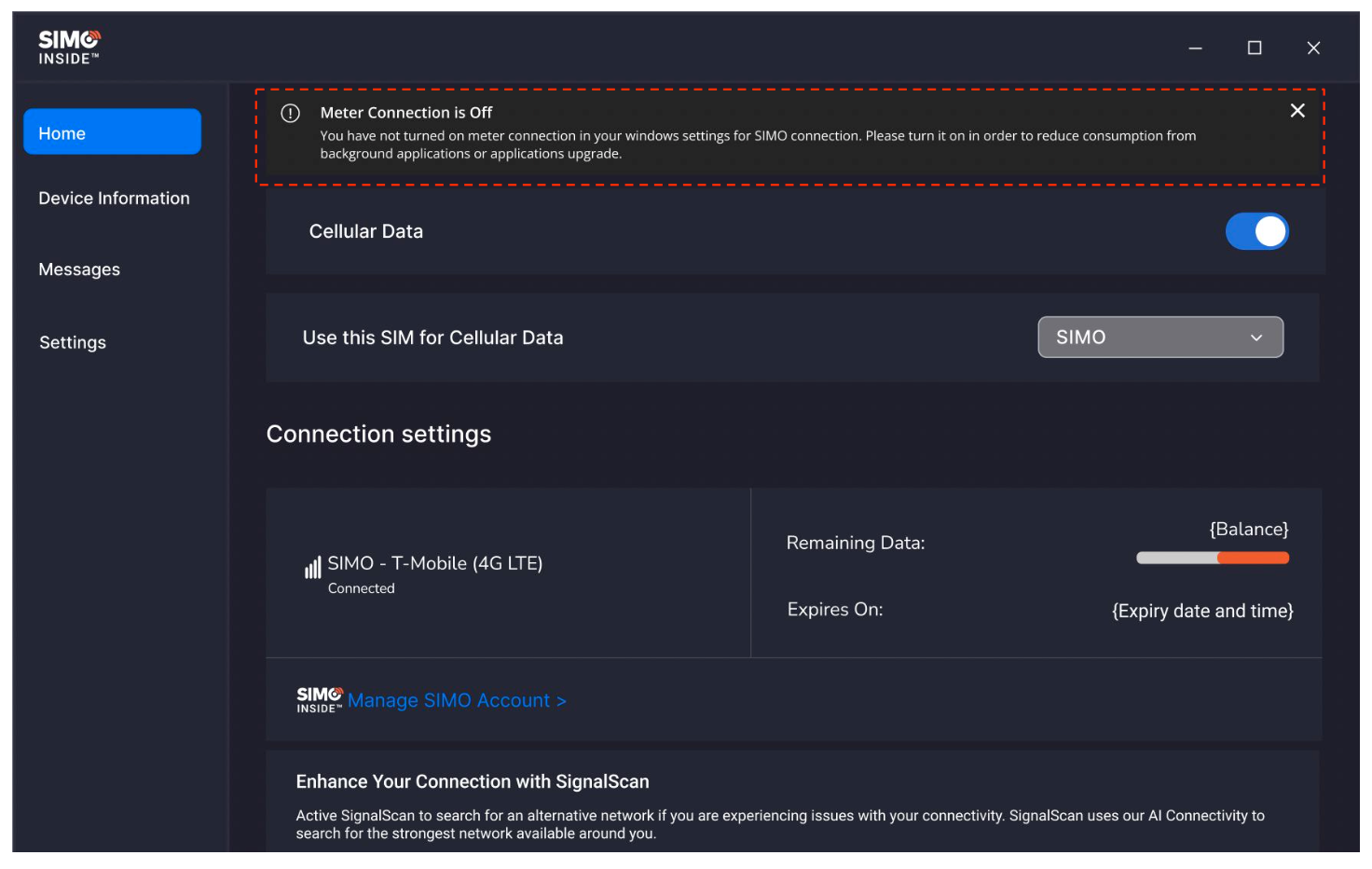Click the SIMO INSIDE logo beside Manage Account
Image resolution: width=1372 pixels, height=869 pixels.
(320, 700)
